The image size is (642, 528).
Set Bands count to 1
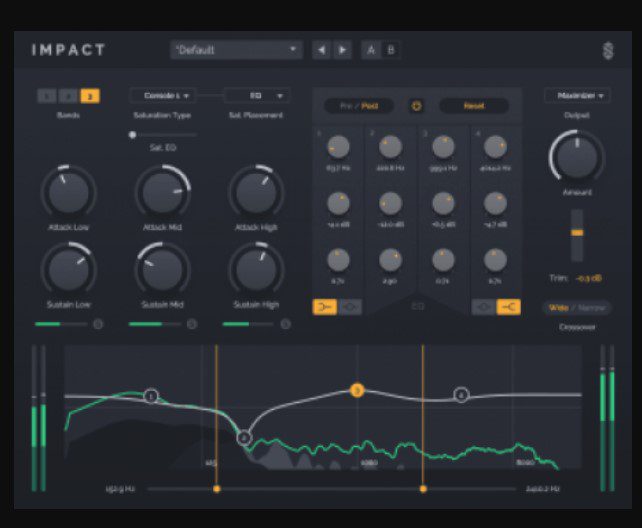47,96
